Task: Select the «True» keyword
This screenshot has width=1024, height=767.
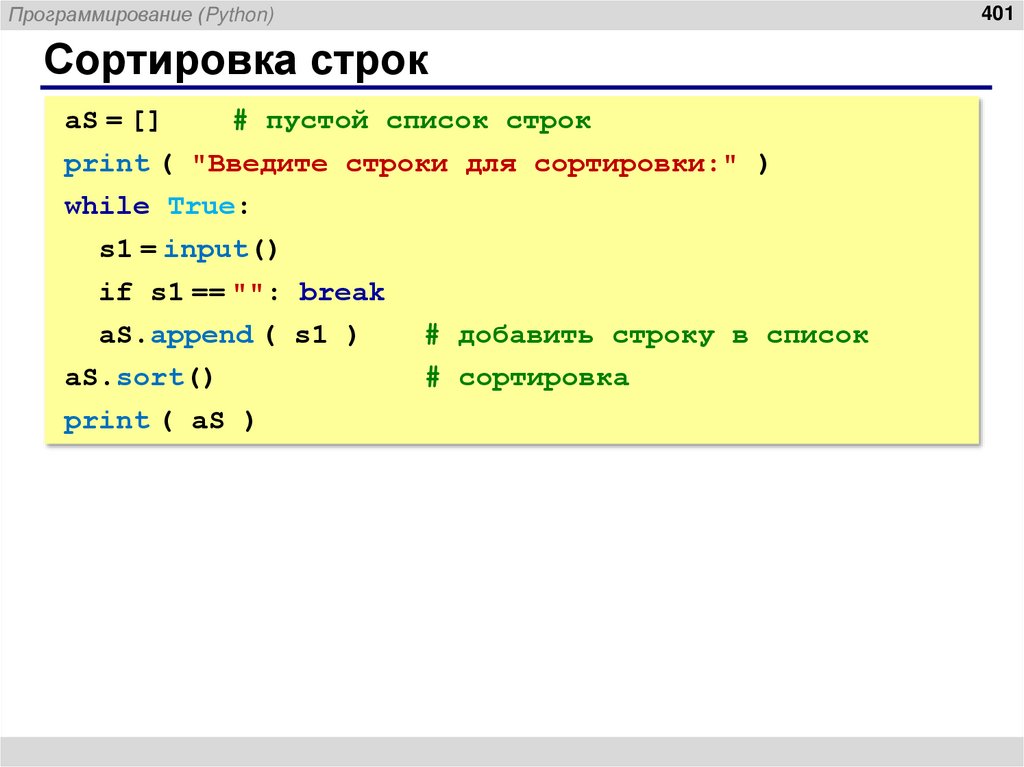Action: [x=203, y=205]
